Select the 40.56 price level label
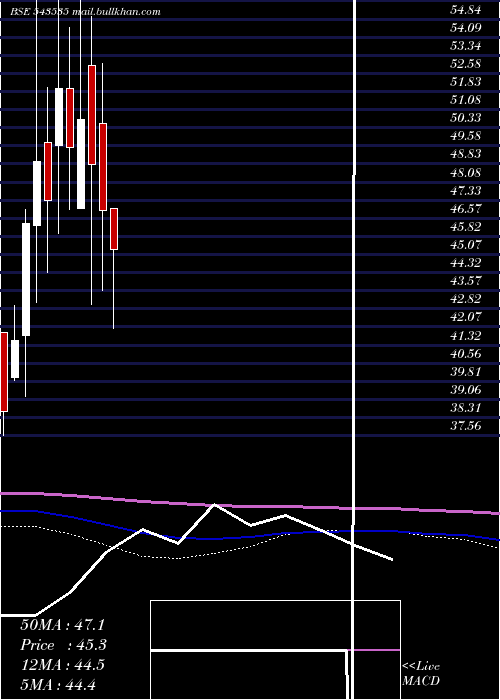Viewport: 500px width, 700px height. point(465,354)
